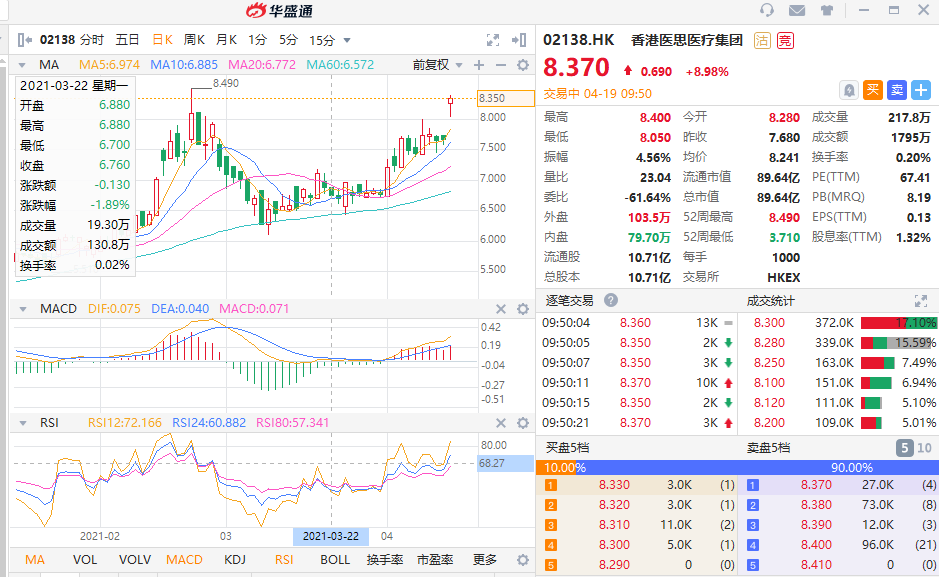Screen dimensions: 939x577
Task: Click the 02138.HK stock code title
Action: point(578,40)
